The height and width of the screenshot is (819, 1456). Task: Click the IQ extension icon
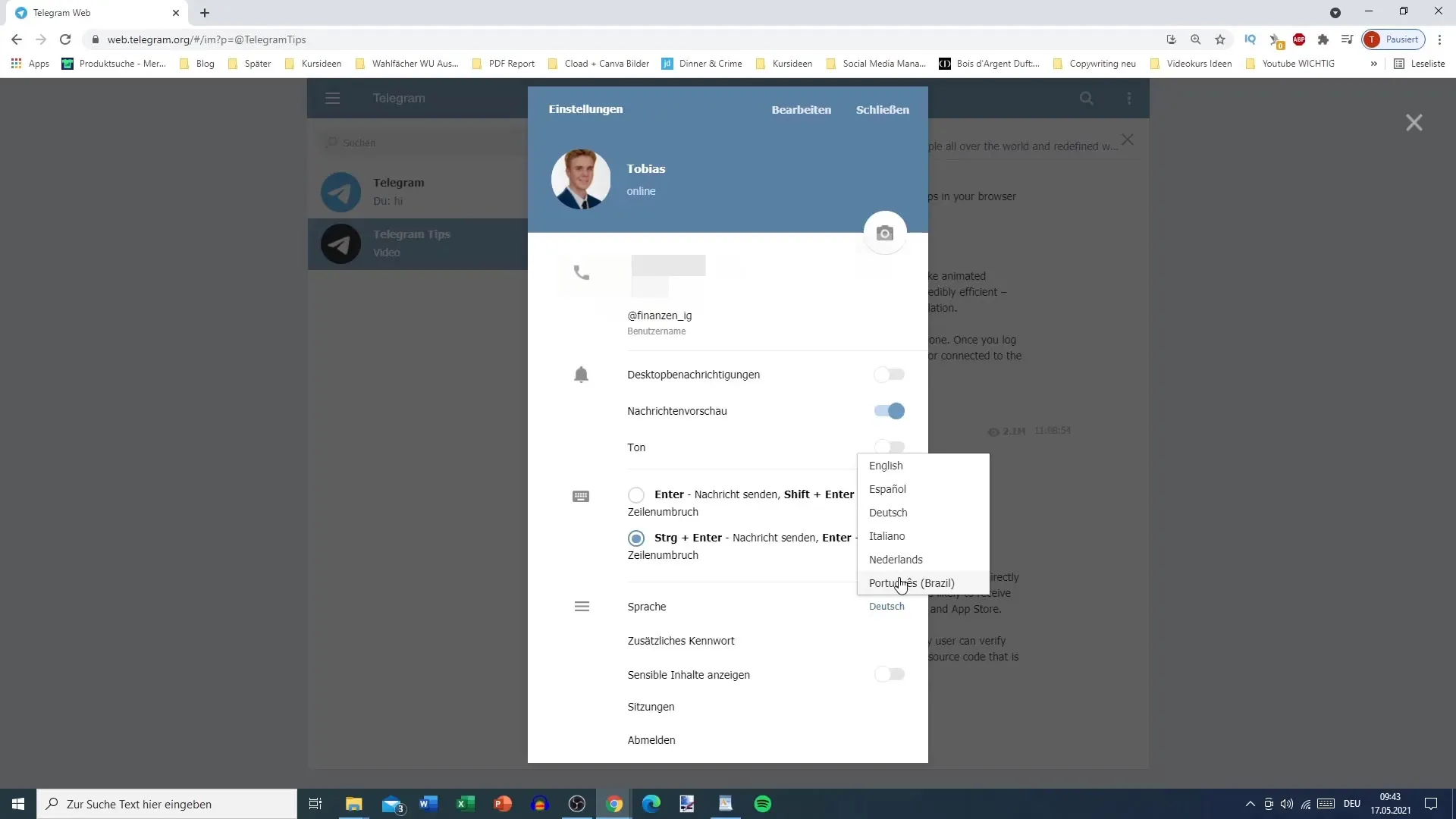[1250, 39]
